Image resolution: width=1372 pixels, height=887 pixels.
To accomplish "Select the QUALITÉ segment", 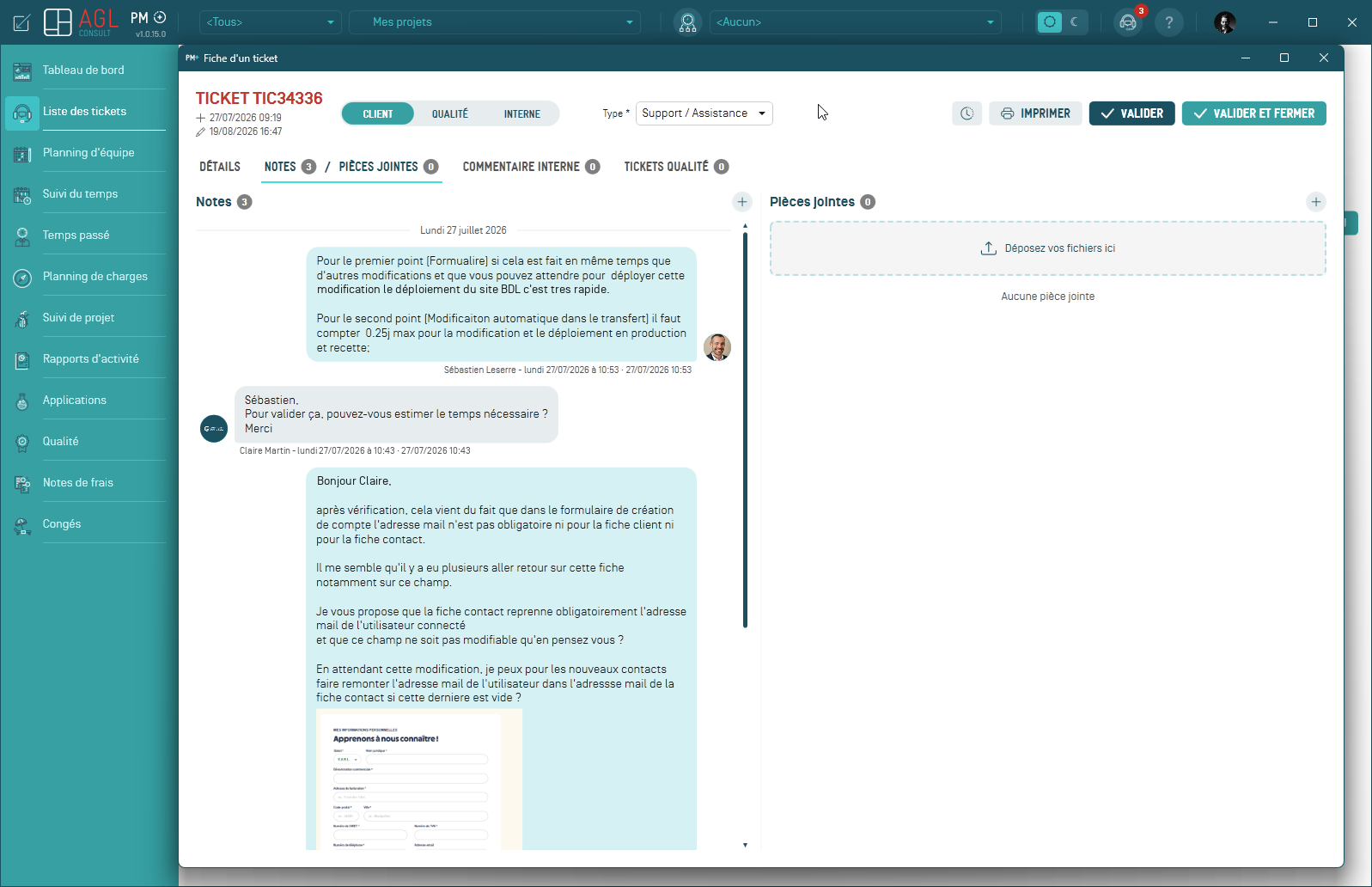I will click(450, 113).
